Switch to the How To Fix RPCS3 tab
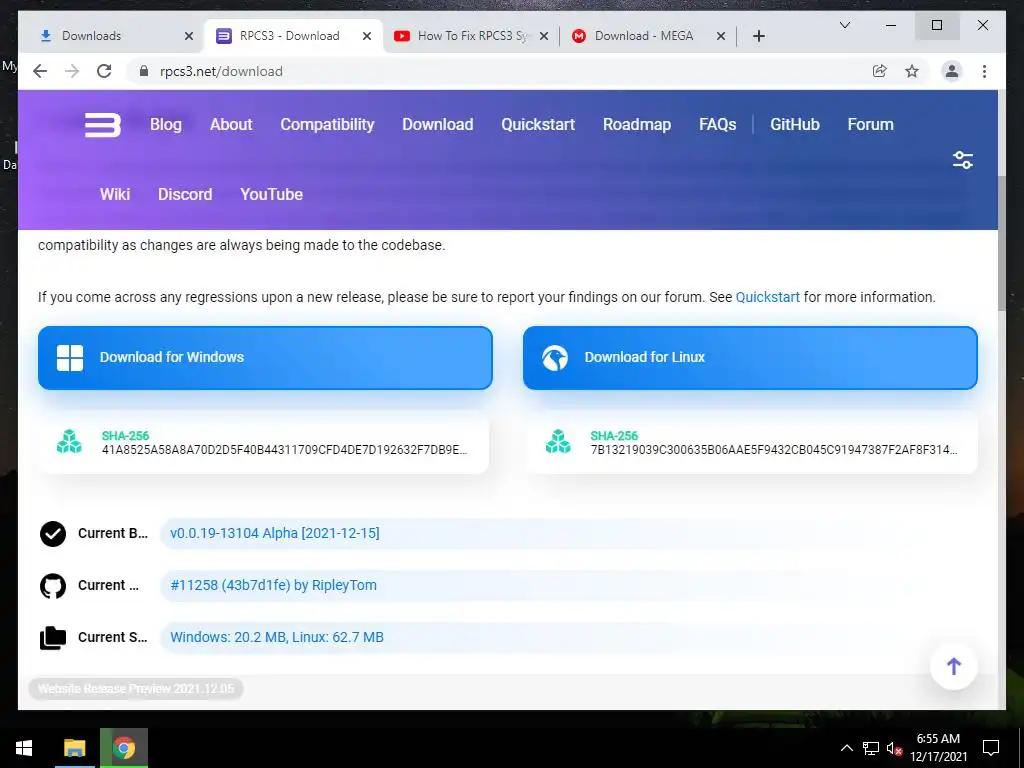The height and width of the screenshot is (768, 1024). tap(472, 36)
